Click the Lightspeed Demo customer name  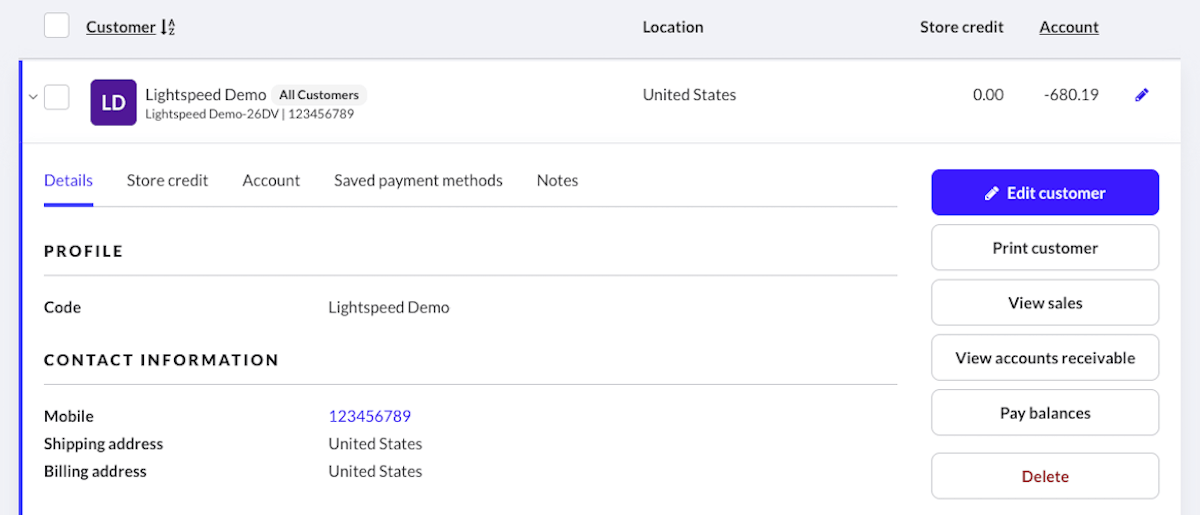pyautogui.click(x=206, y=95)
